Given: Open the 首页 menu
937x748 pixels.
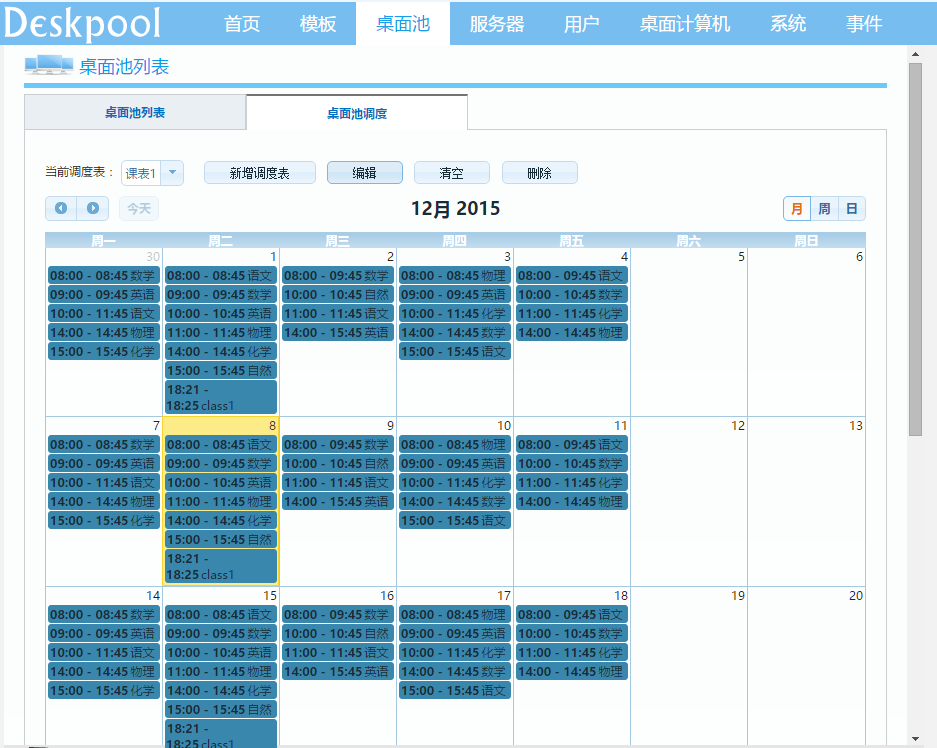Looking at the screenshot, I should (x=242, y=24).
